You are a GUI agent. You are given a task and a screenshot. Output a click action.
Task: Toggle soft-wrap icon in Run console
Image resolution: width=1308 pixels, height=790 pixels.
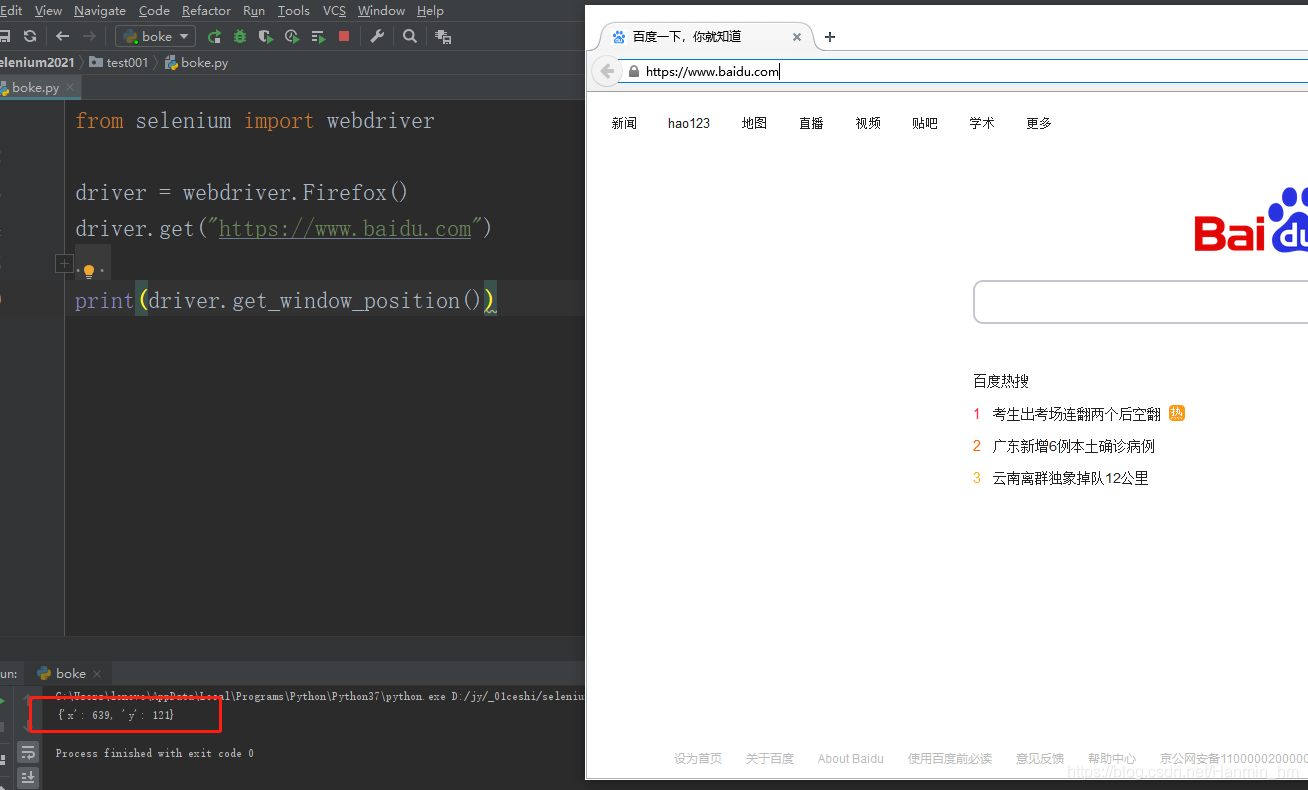(28, 752)
